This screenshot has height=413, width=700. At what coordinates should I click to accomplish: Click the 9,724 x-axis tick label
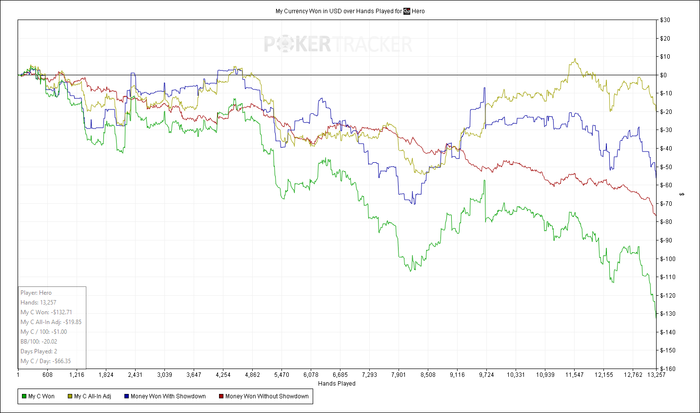coord(486,375)
